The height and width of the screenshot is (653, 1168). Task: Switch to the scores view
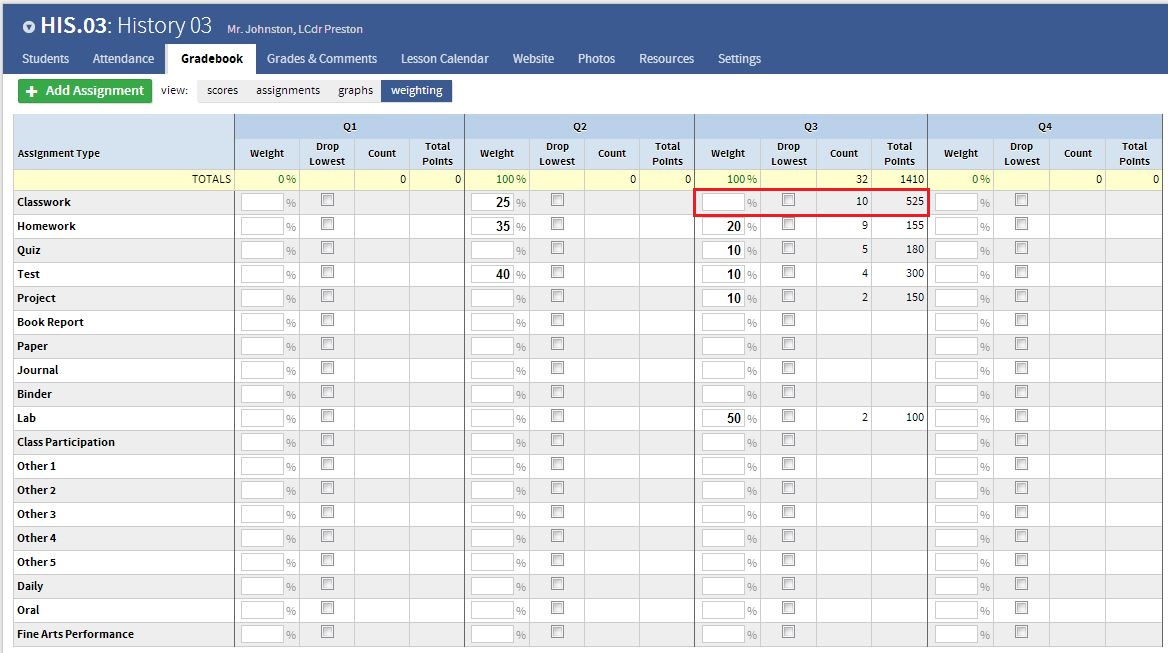coord(222,91)
